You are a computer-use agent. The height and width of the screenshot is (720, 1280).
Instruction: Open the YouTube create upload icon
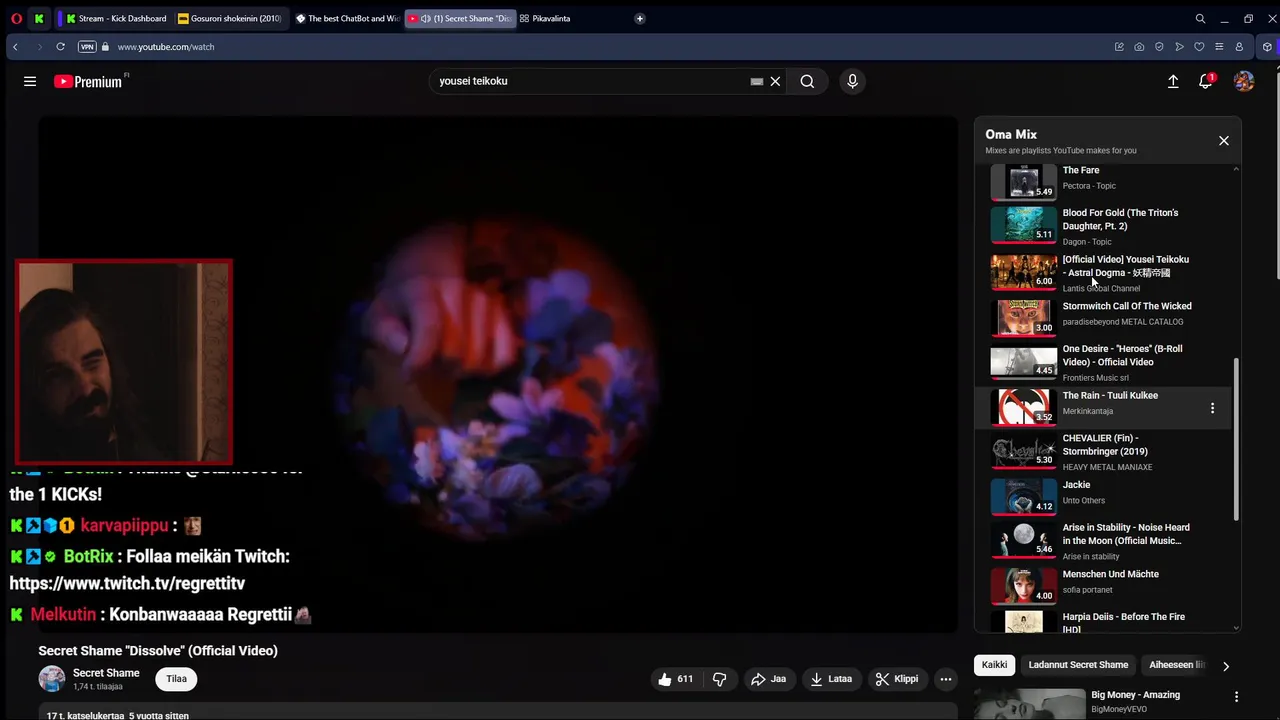pos(1173,81)
